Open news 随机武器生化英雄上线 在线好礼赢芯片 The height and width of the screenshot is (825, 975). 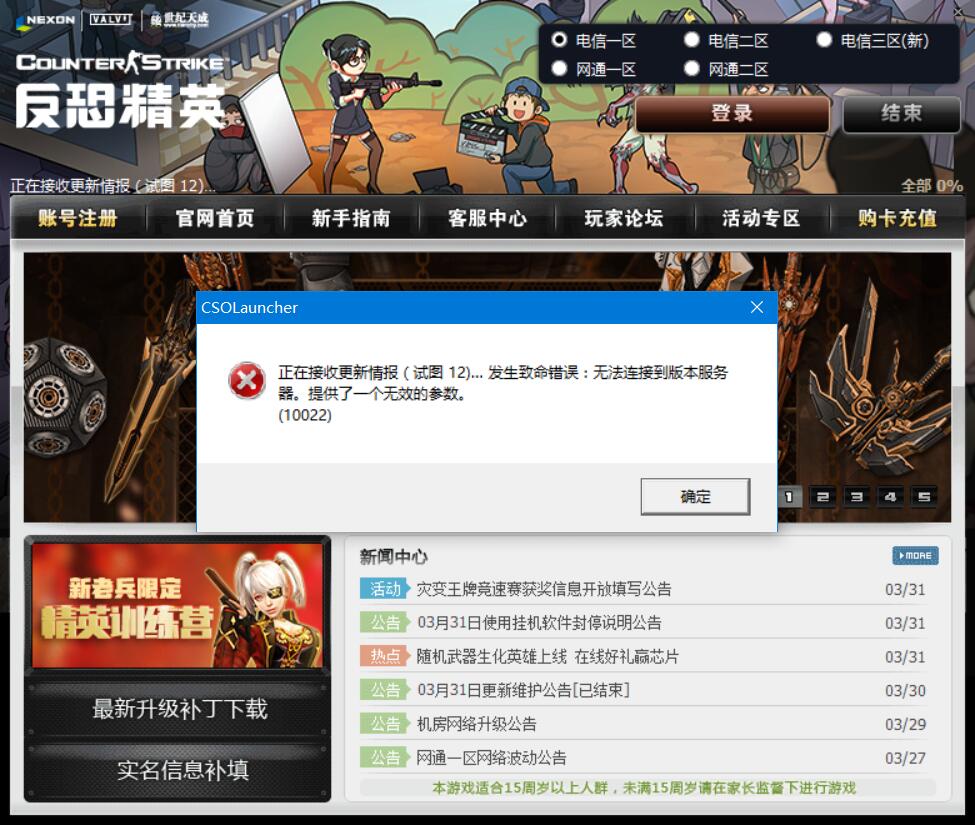click(547, 657)
